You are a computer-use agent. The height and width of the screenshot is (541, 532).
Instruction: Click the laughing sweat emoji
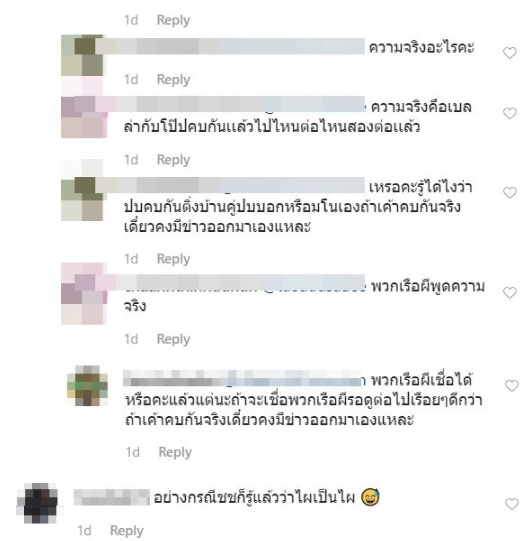[x=370, y=497]
